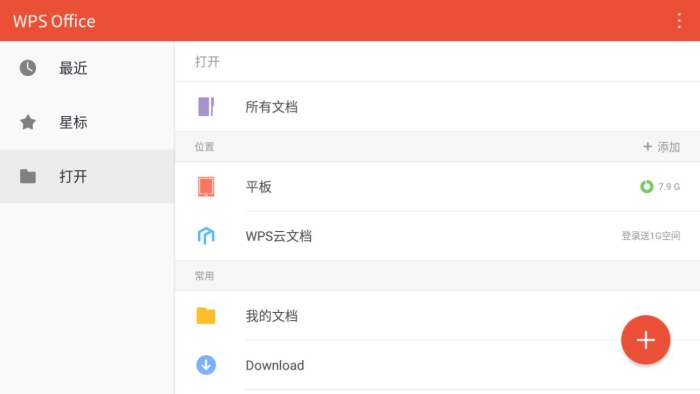Open the 所有文档 list entry
The image size is (700, 394).
point(437,107)
